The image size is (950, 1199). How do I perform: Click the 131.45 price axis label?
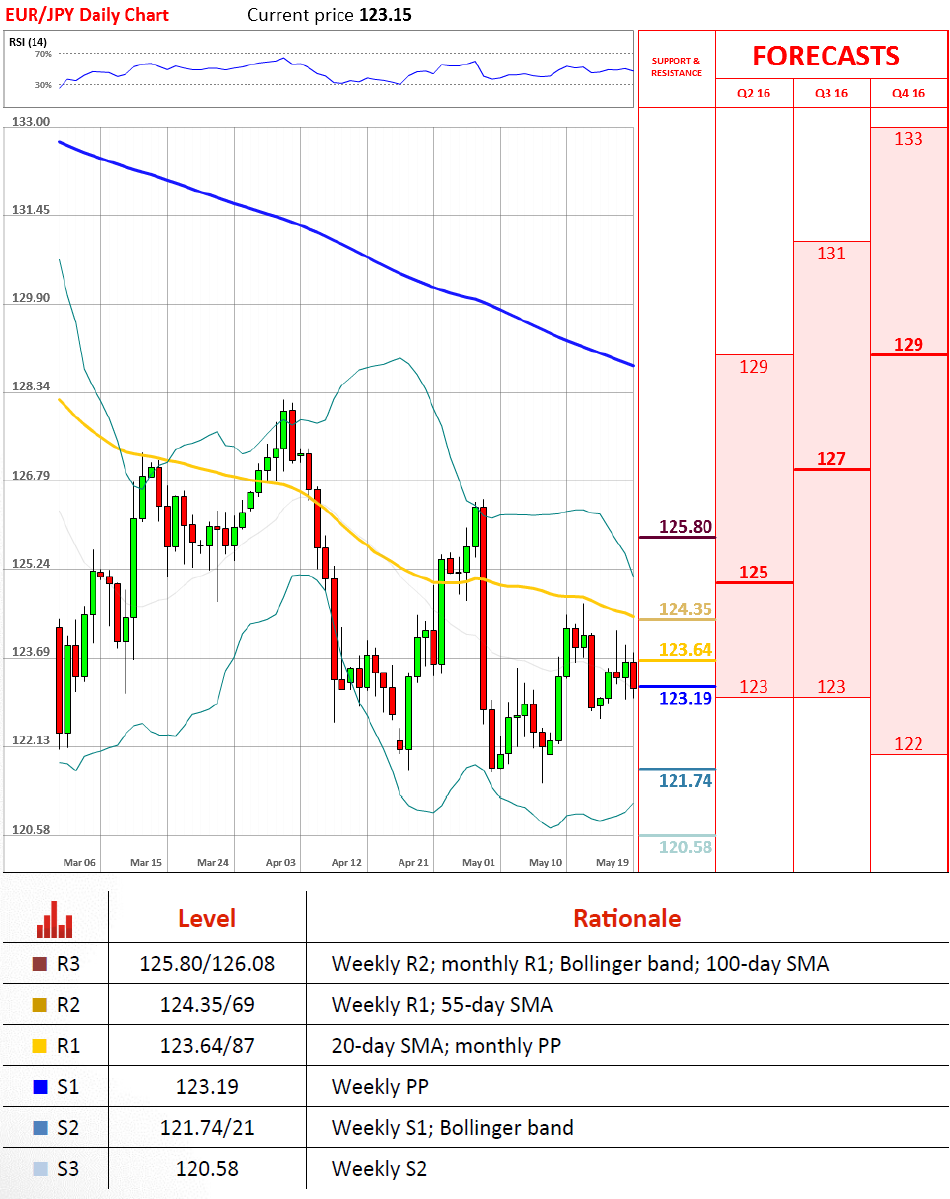pos(31,210)
